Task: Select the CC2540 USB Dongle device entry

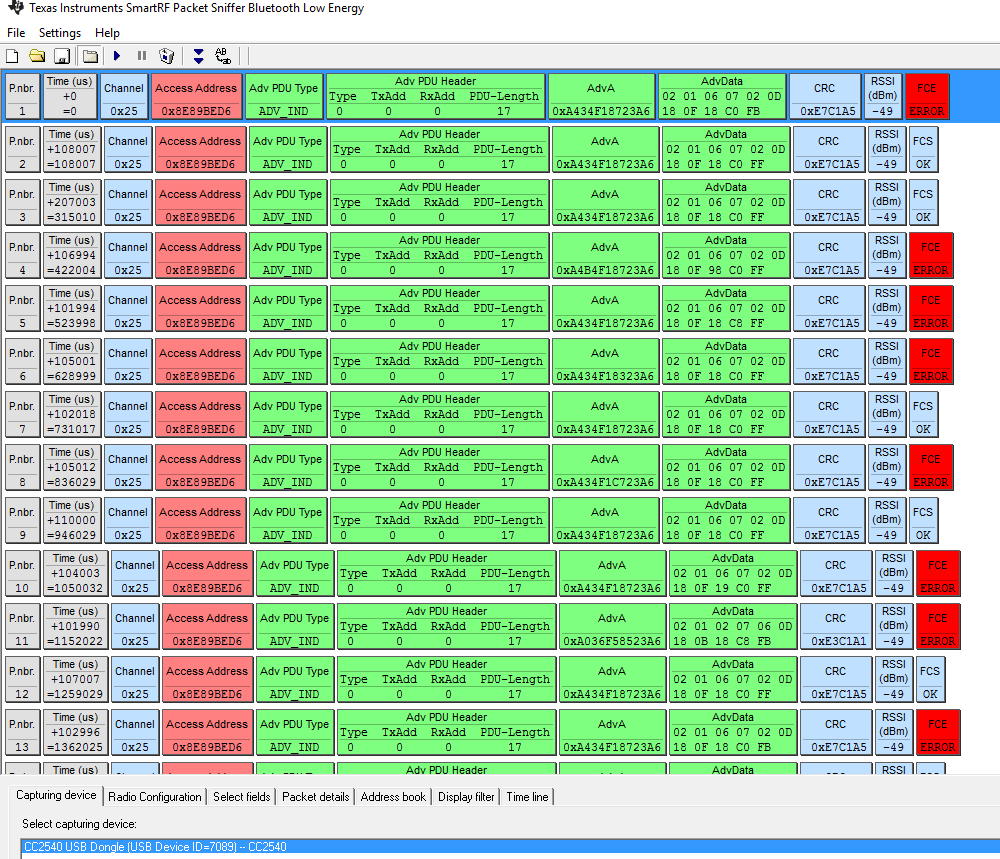Action: pyautogui.click(x=510, y=847)
